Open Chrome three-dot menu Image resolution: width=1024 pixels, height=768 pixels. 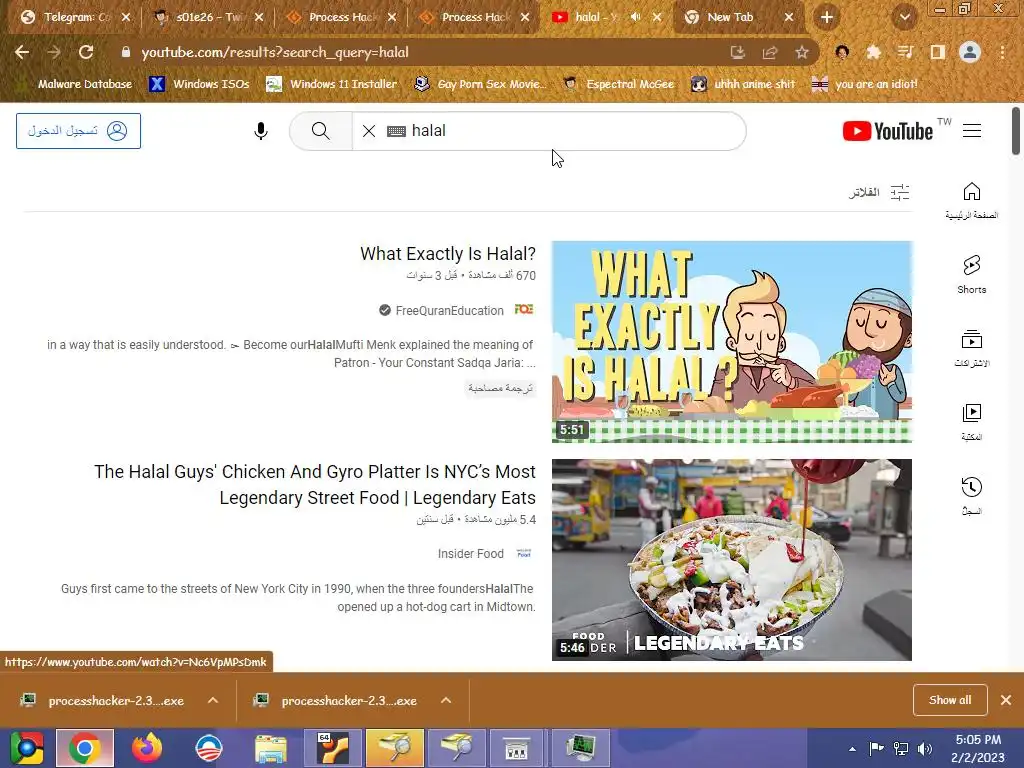pyautogui.click(x=1002, y=52)
